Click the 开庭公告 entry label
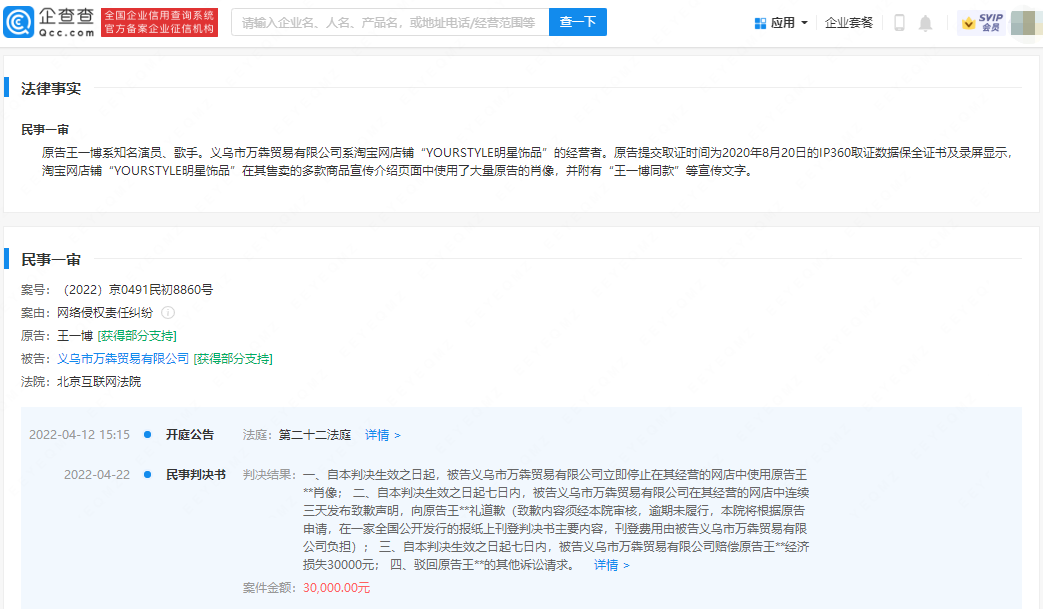Image resolution: width=1043 pixels, height=609 pixels. 190,435
